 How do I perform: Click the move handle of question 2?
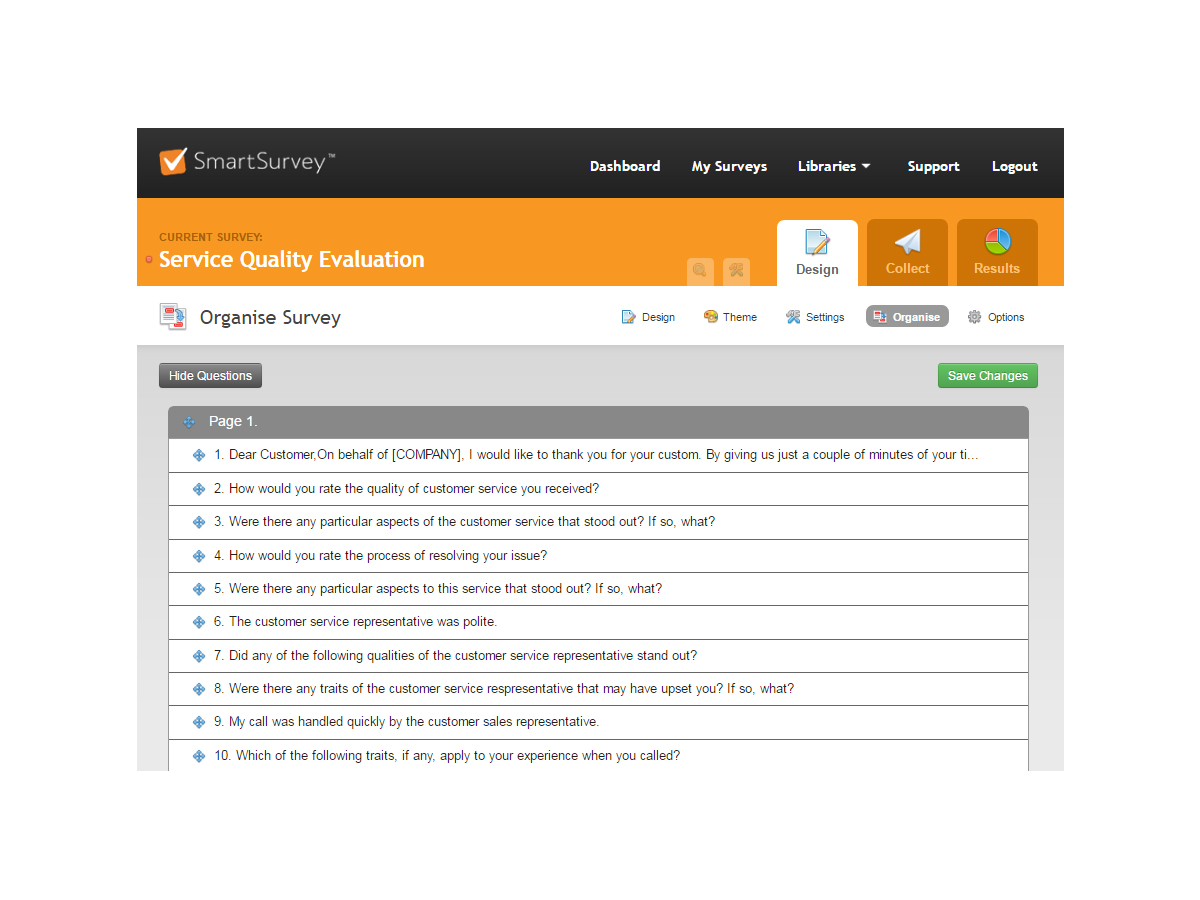pyautogui.click(x=199, y=489)
